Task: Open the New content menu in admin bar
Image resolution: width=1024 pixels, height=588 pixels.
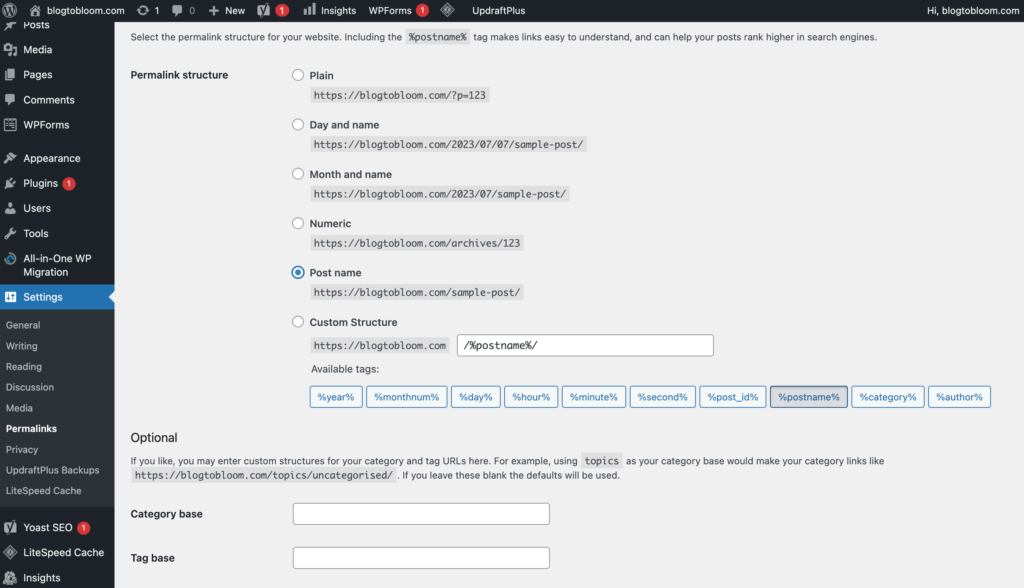Action: (227, 10)
